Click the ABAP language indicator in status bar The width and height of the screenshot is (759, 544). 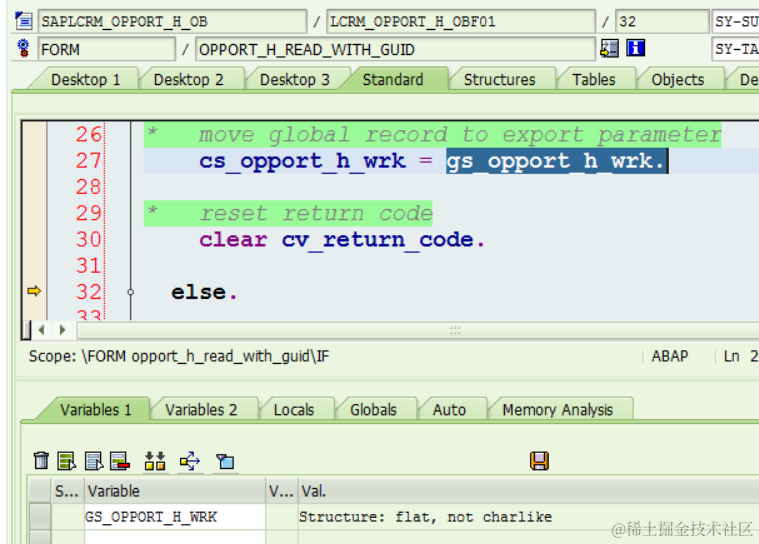(x=669, y=356)
